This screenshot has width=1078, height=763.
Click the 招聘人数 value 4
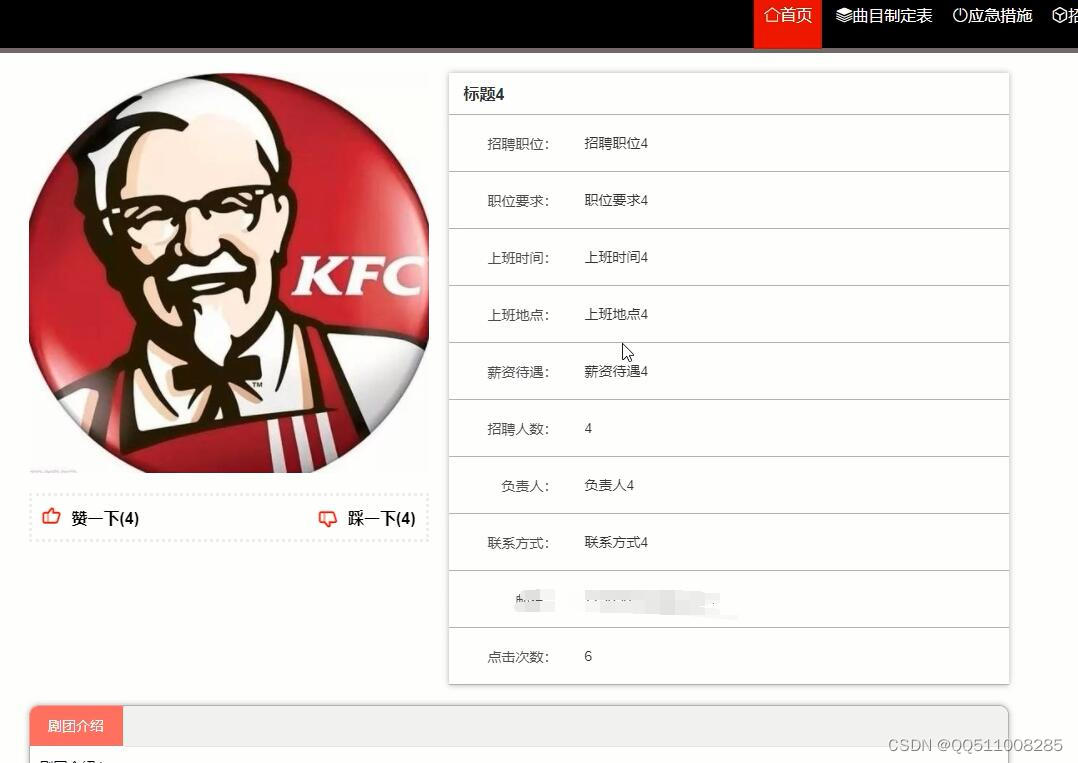(x=588, y=428)
